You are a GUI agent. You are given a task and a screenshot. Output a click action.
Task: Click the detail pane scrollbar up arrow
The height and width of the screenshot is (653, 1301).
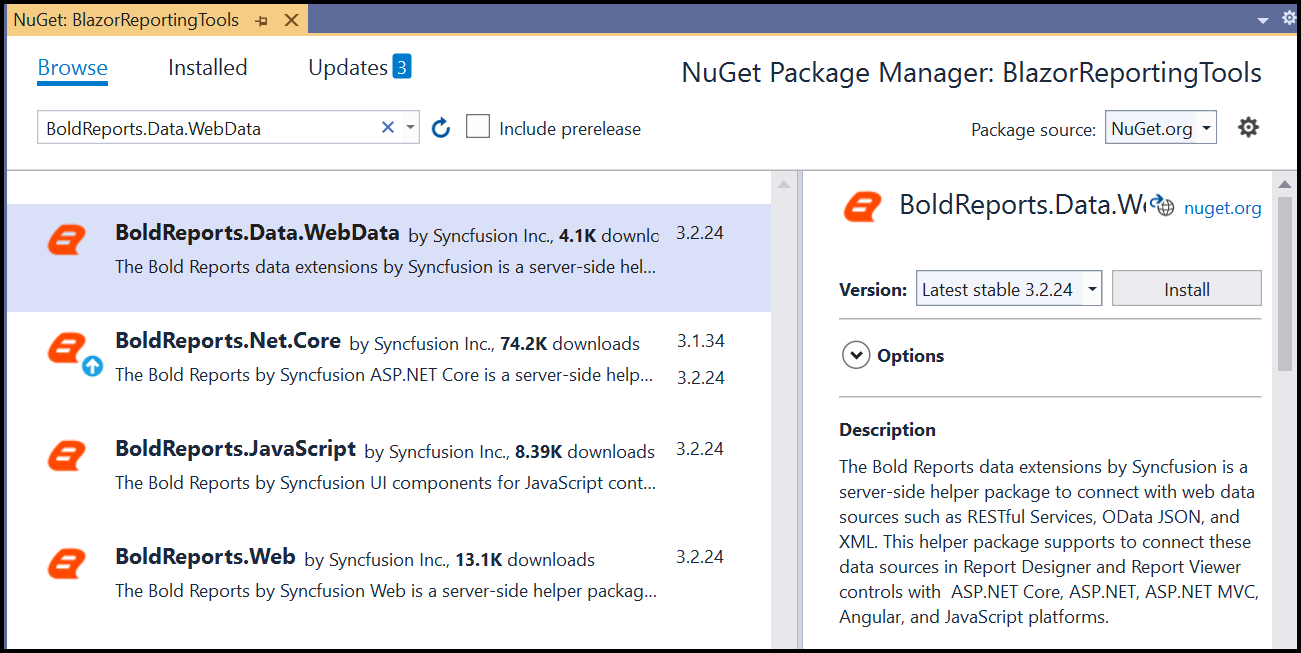pos(1286,184)
